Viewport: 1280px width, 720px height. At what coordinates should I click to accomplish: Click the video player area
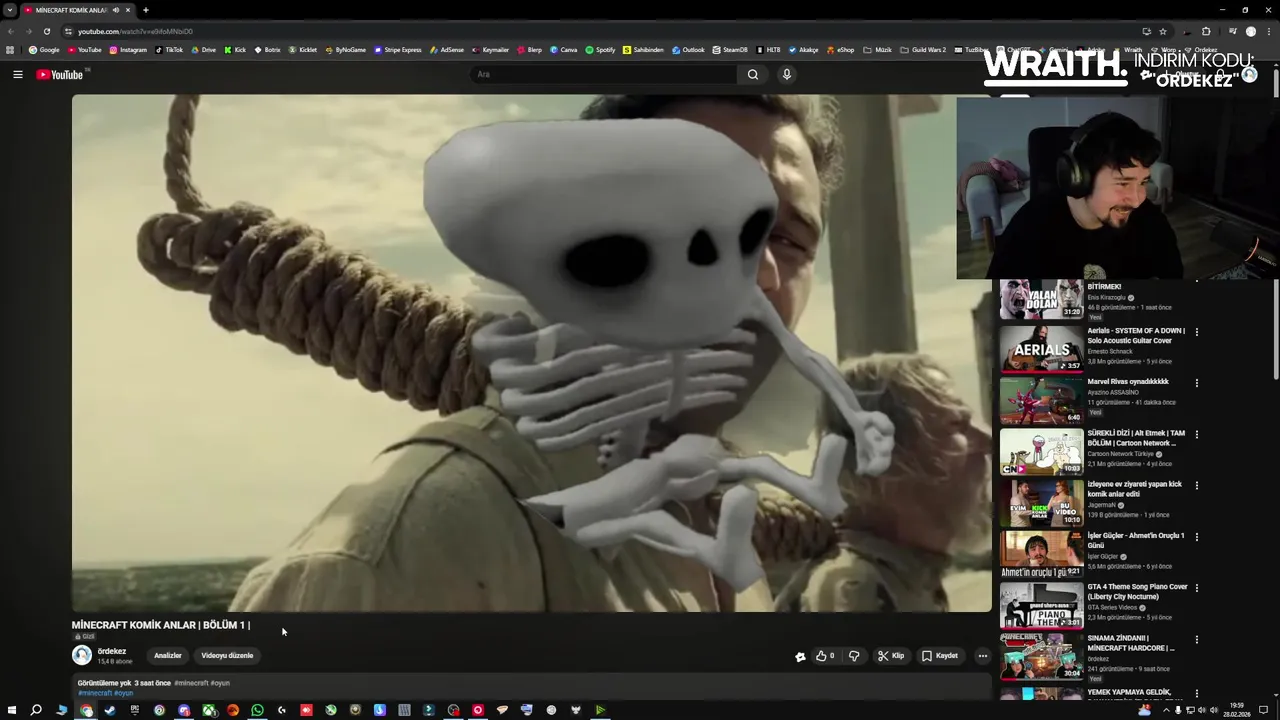point(531,353)
